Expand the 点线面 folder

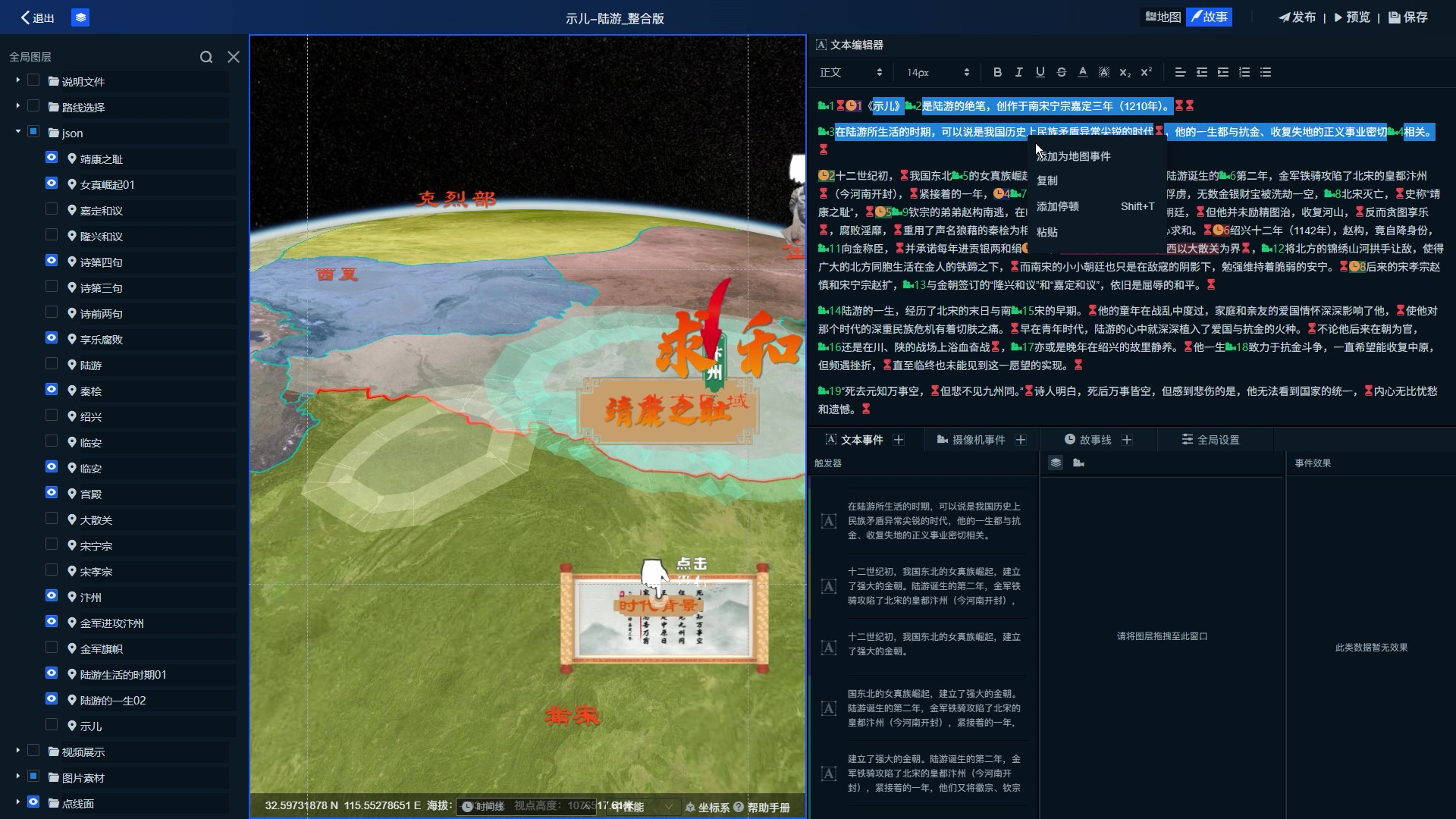pos(17,802)
